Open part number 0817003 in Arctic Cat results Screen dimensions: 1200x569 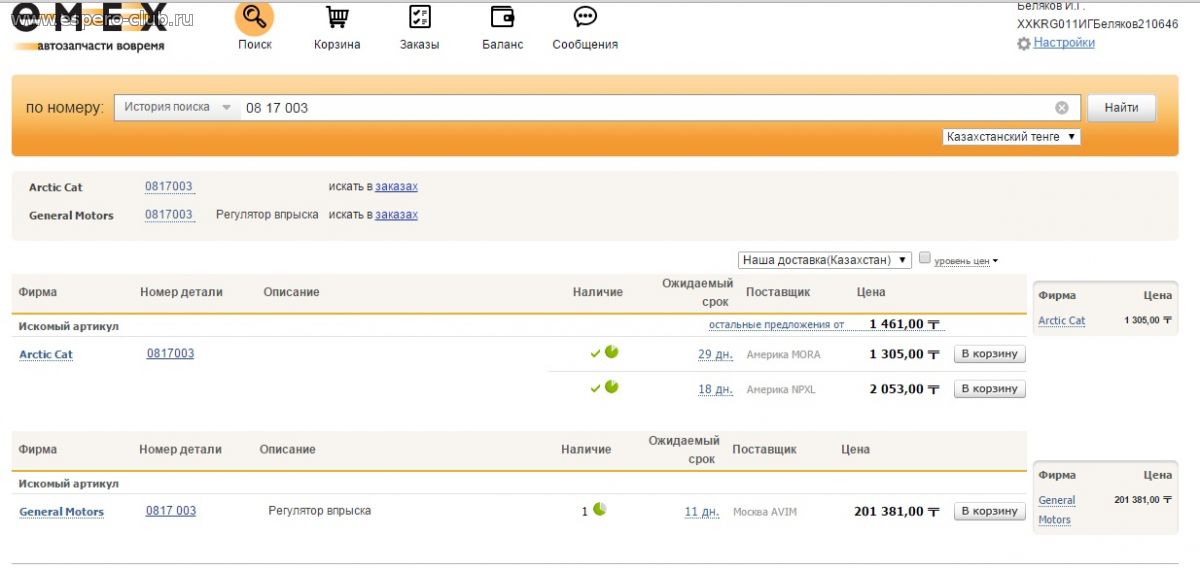click(170, 354)
